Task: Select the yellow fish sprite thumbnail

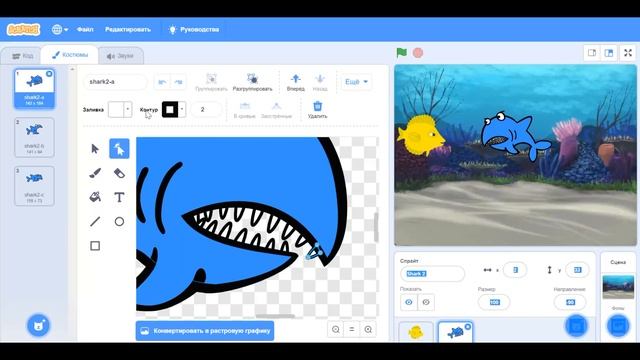Action: (416, 332)
